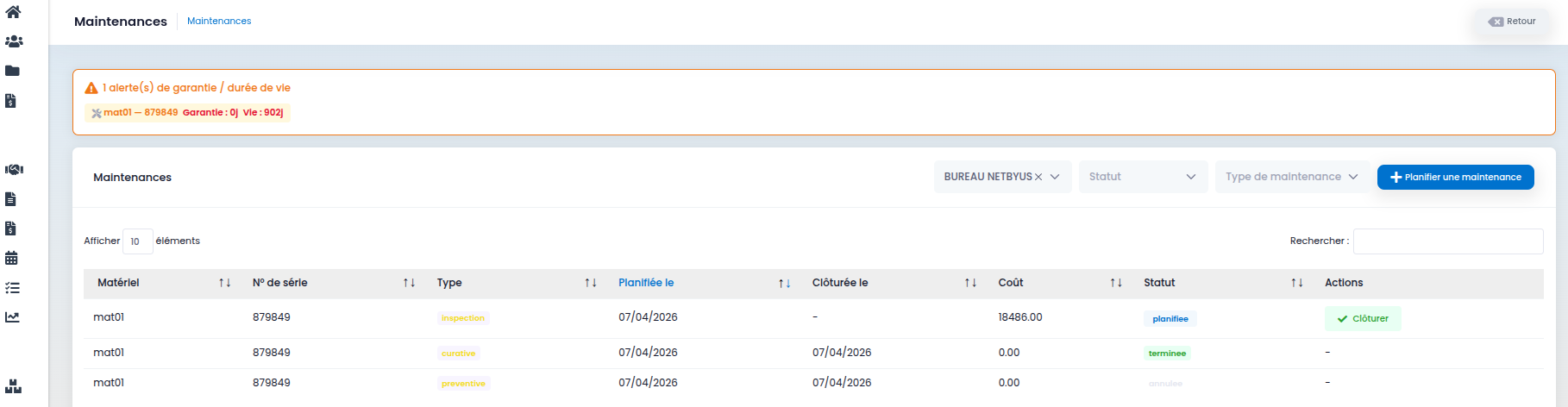Screen dimensions: 1568x407
Task: Open the handshake icon in the sidebar
Action: [14, 170]
